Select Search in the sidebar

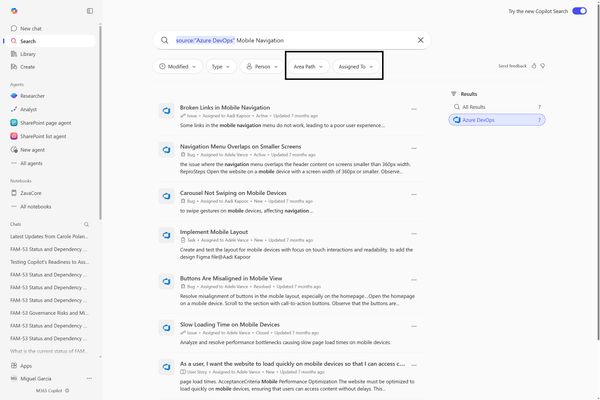click(50, 41)
